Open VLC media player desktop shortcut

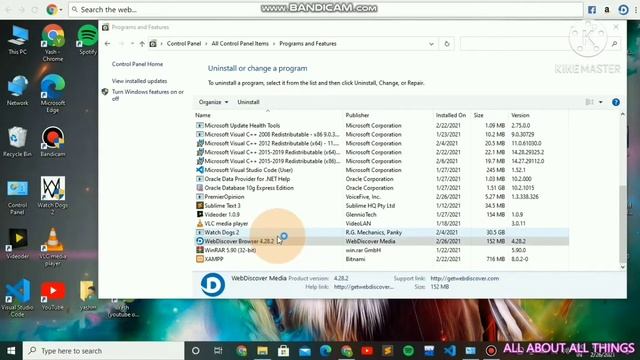53,247
